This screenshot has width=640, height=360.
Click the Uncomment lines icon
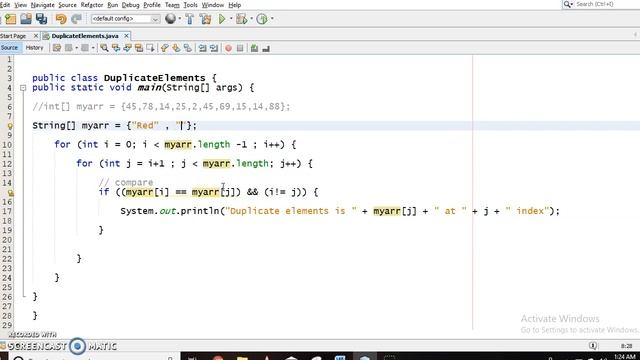266,48
